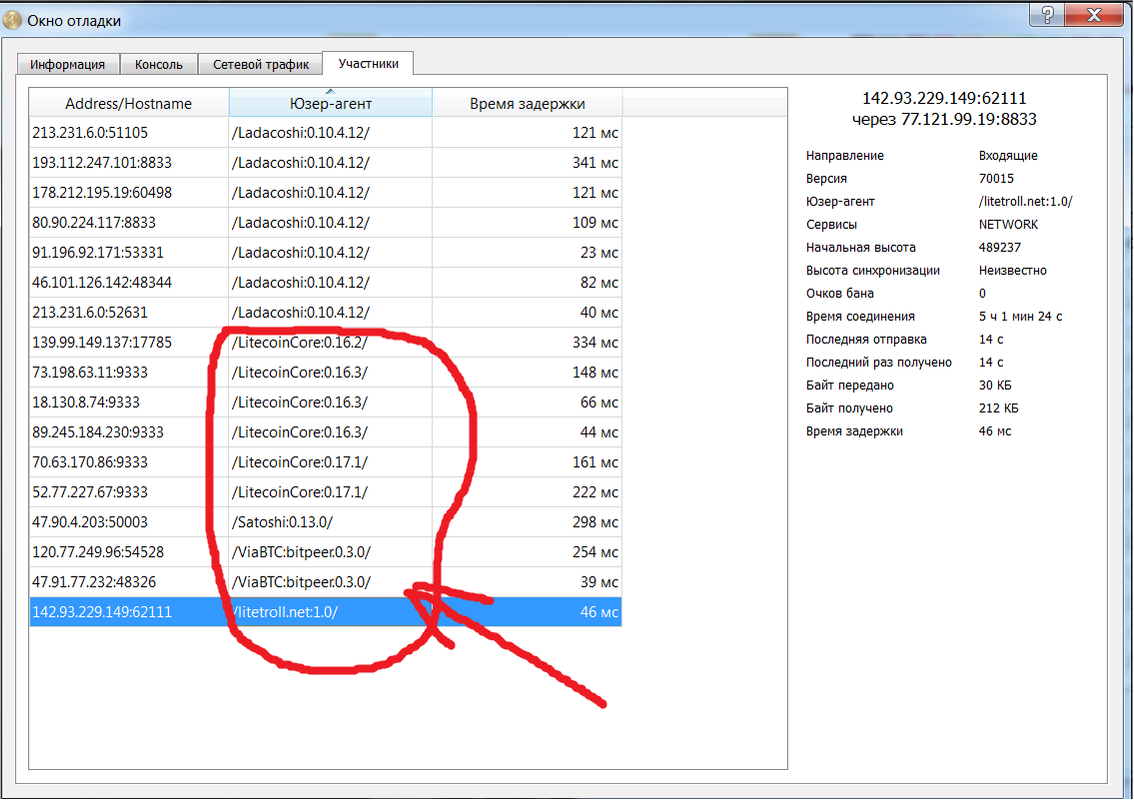Click the Байт передано value 30 КБ
1134x800 pixels.
[995, 386]
